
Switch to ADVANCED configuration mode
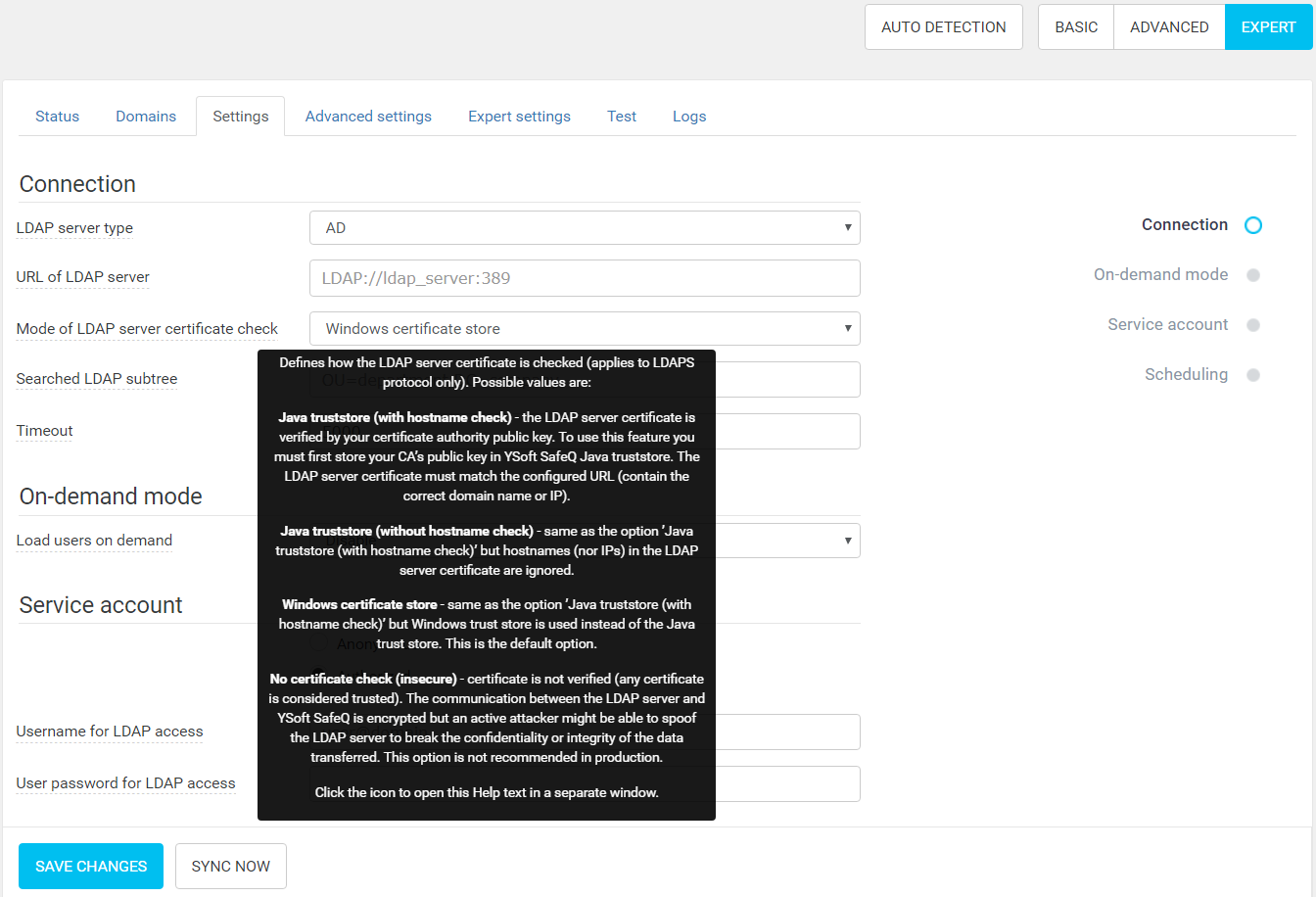(x=1168, y=27)
